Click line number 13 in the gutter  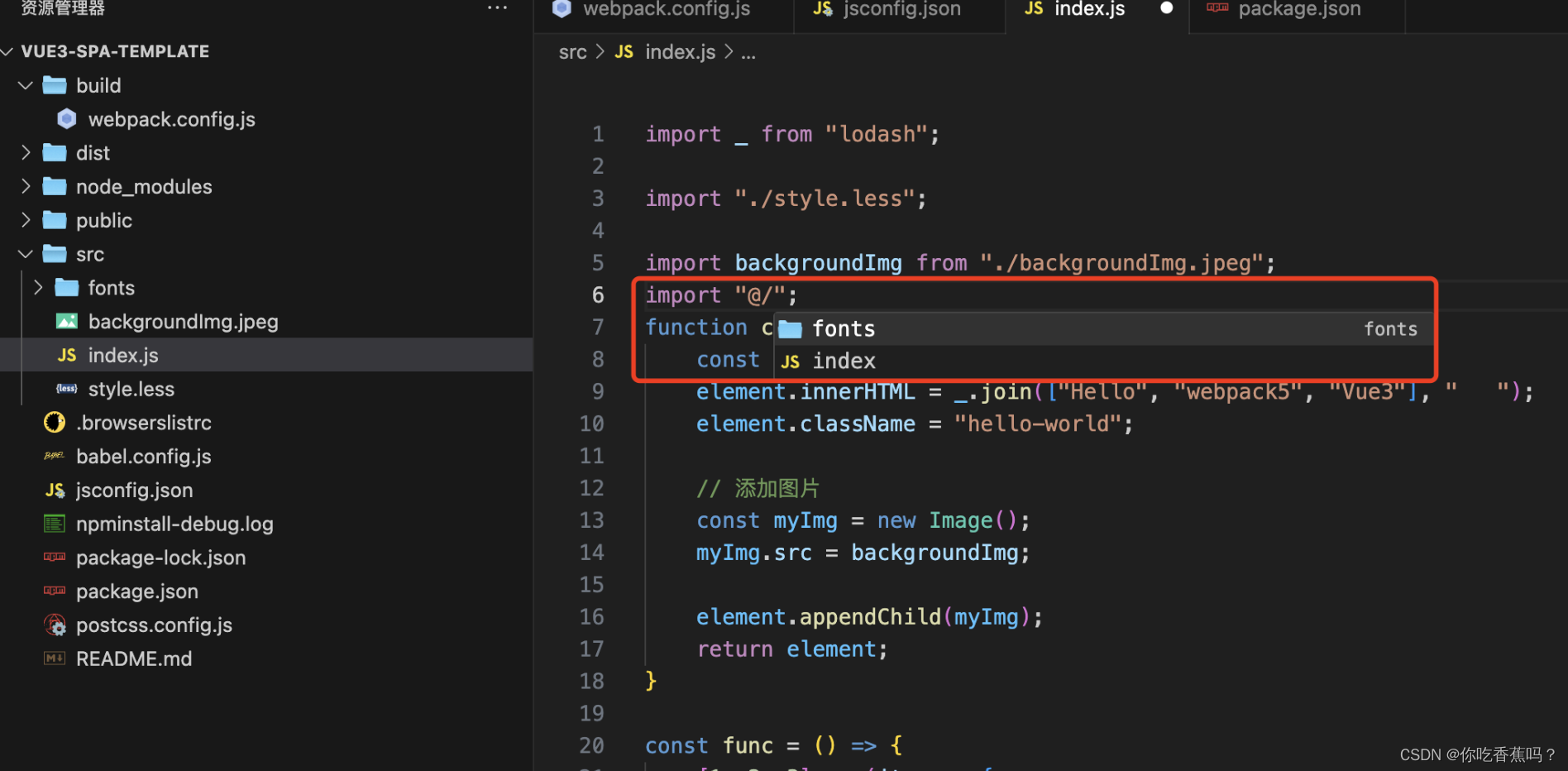coord(591,520)
